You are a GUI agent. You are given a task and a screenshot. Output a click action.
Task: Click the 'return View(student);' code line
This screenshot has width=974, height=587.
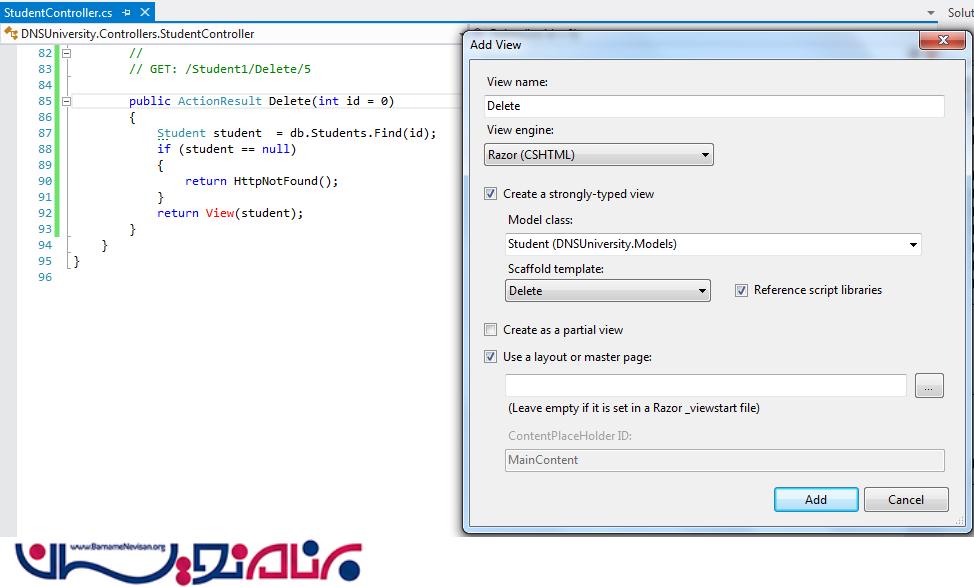pyautogui.click(x=230, y=213)
